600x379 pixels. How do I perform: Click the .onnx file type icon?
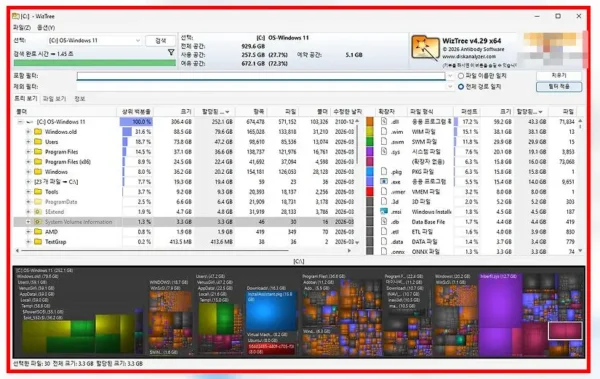point(384,252)
